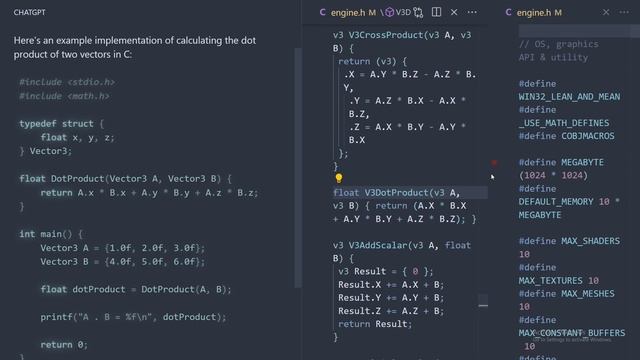Image resolution: width=640 pixels, height=360 pixels.
Task: Open more actions menu of right editor
Action: (x=624, y=12)
